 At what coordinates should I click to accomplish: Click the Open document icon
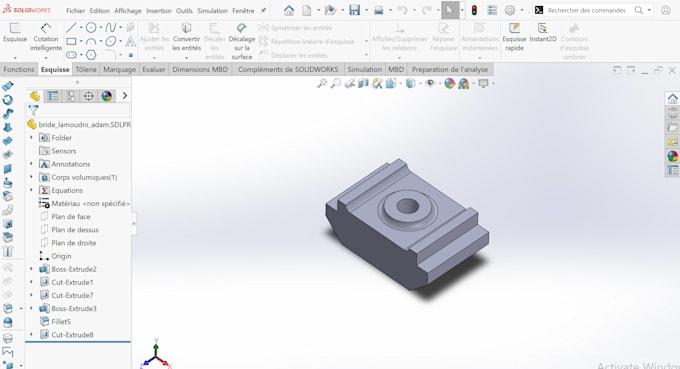click(x=330, y=10)
